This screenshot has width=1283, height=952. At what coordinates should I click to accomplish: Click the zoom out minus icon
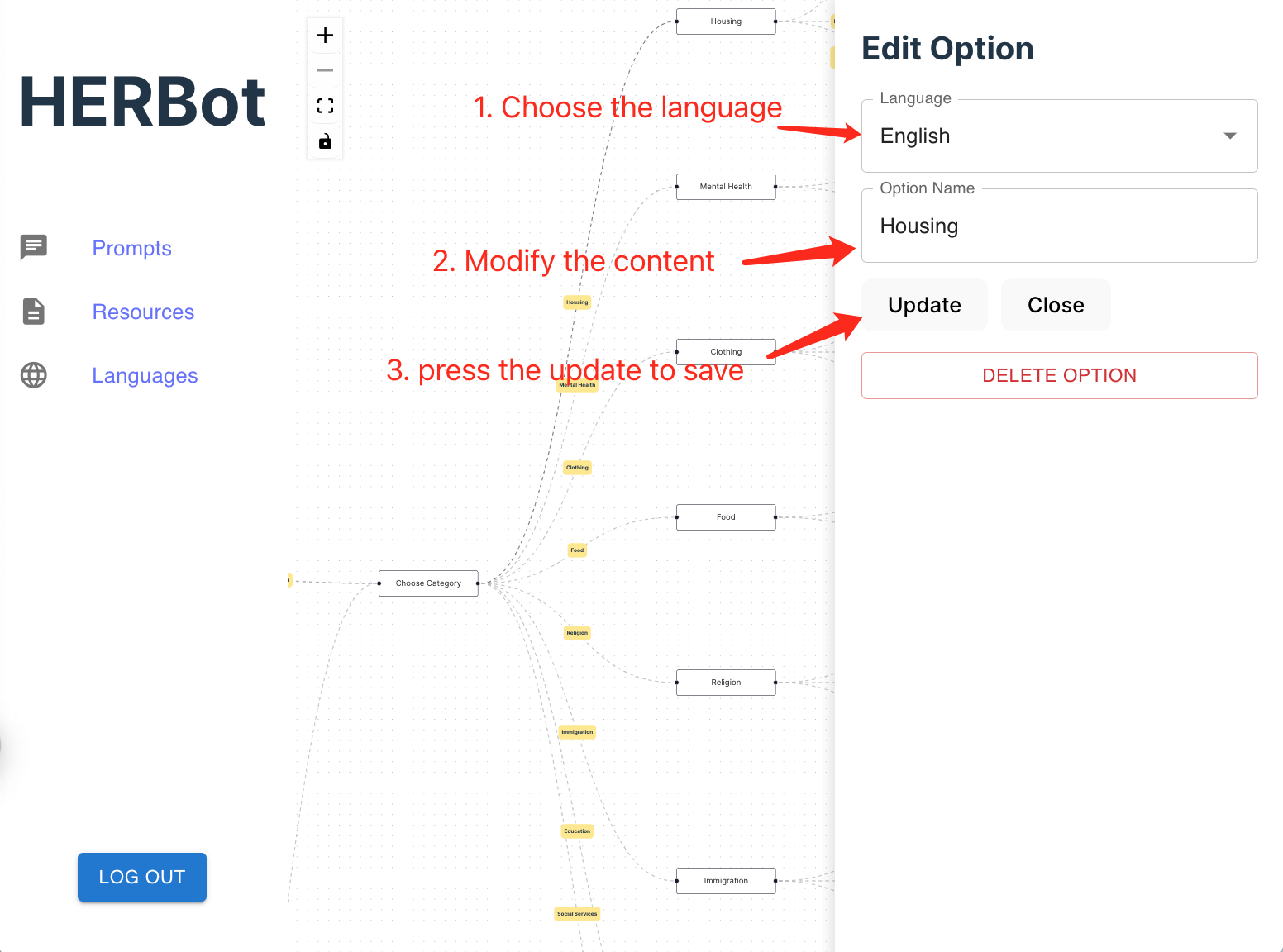pyautogui.click(x=325, y=70)
